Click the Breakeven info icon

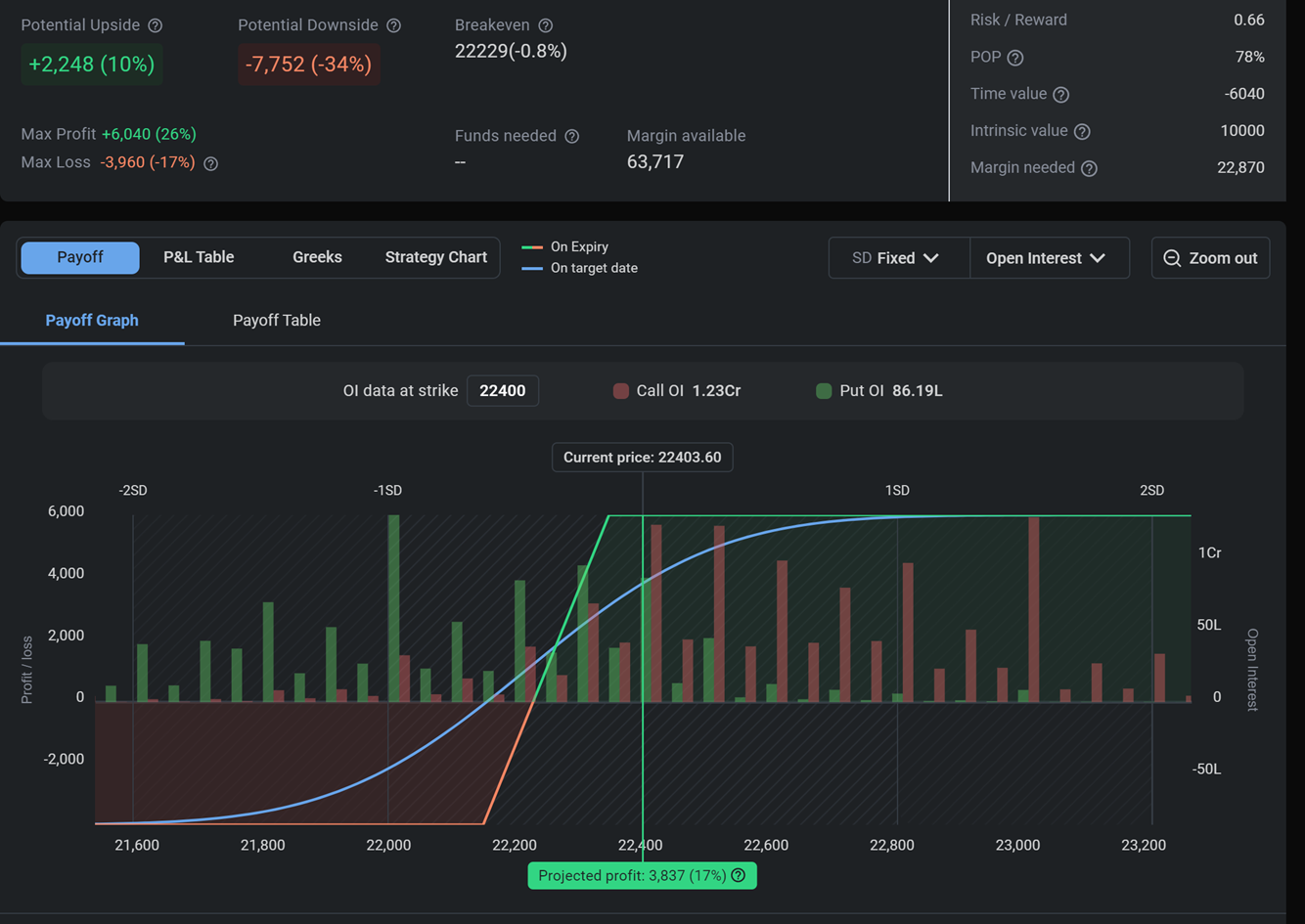[x=546, y=25]
